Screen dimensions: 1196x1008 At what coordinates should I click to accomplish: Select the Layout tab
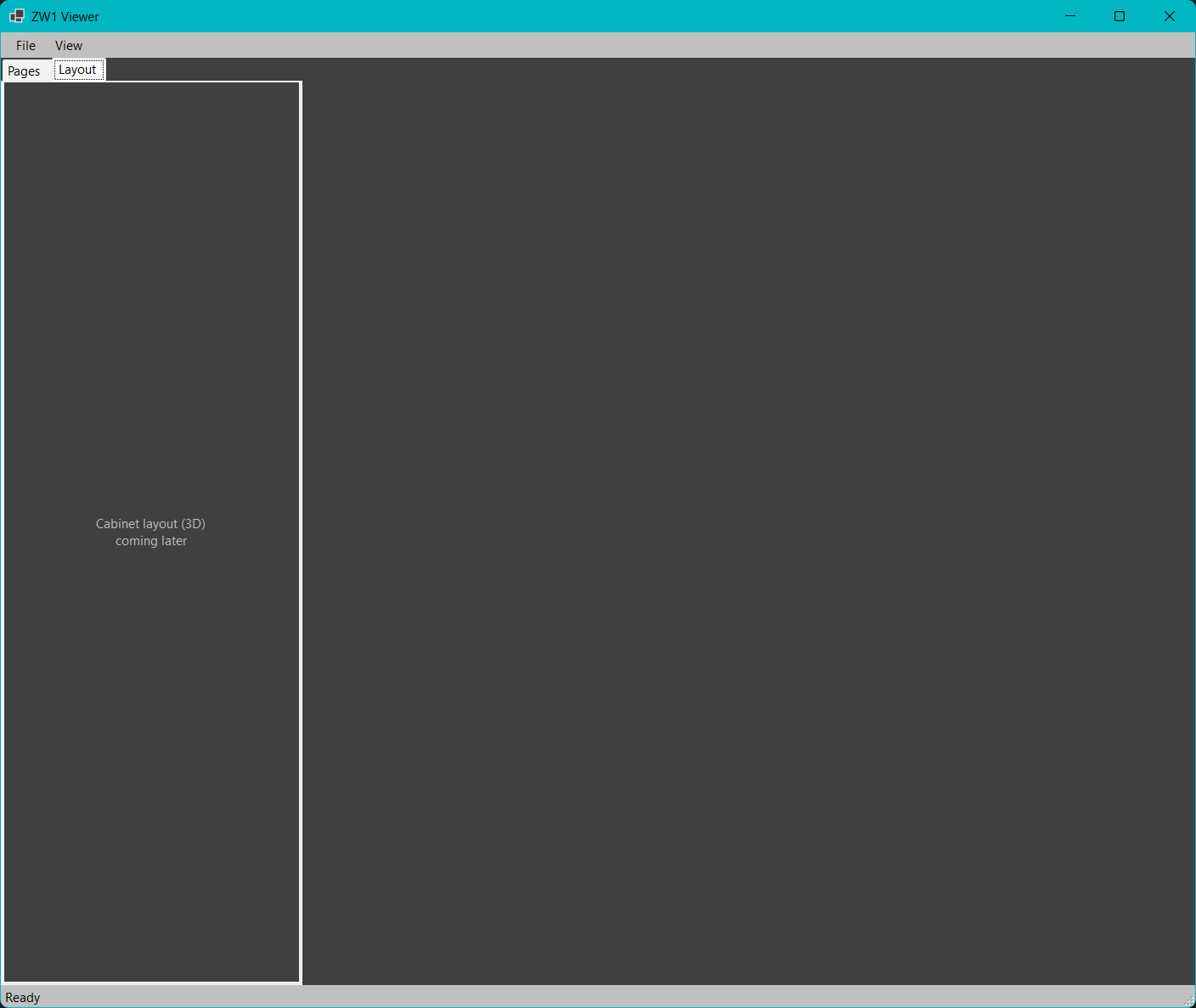[x=79, y=70]
